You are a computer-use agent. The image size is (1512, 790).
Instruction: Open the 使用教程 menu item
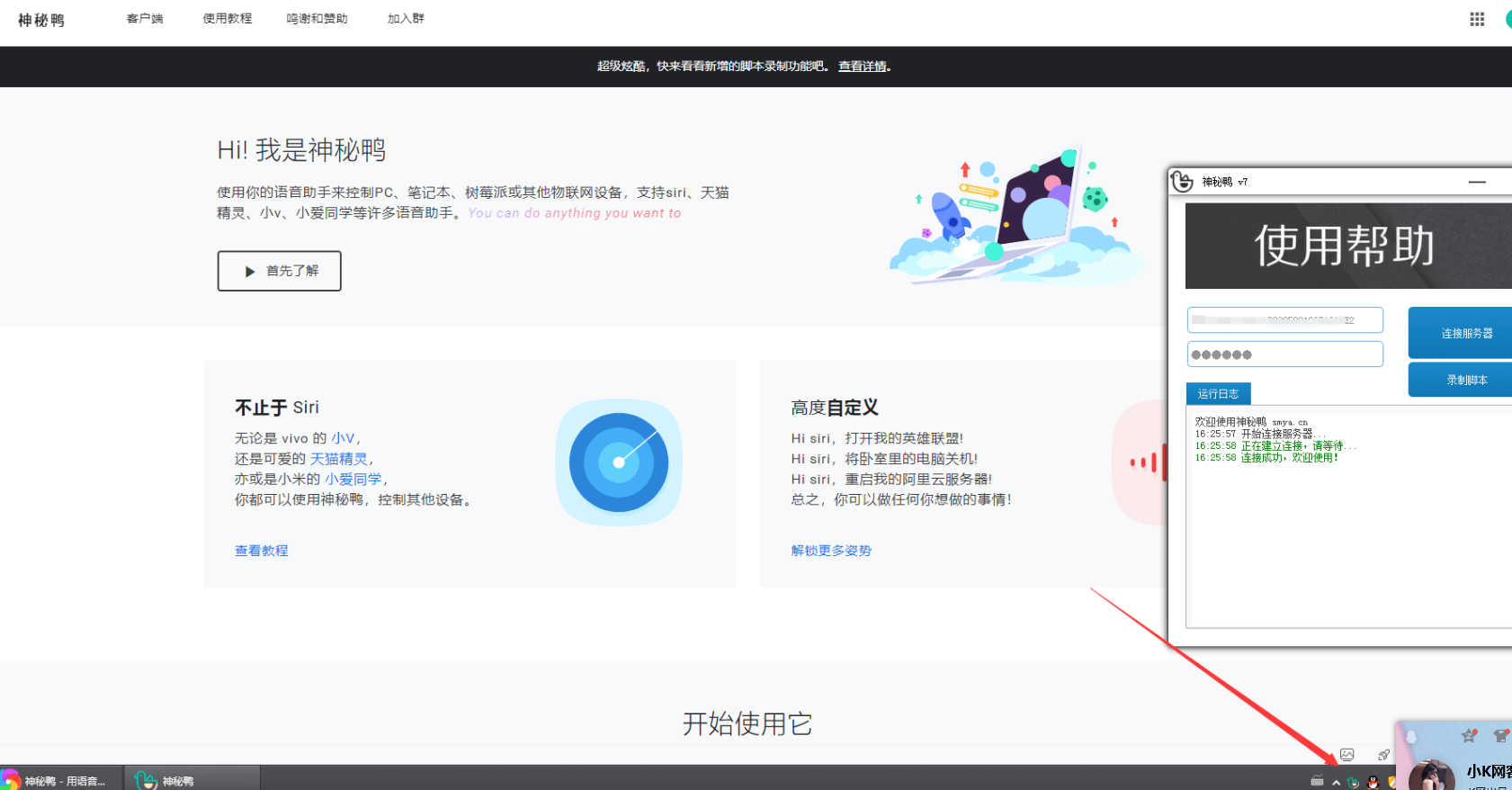228,19
